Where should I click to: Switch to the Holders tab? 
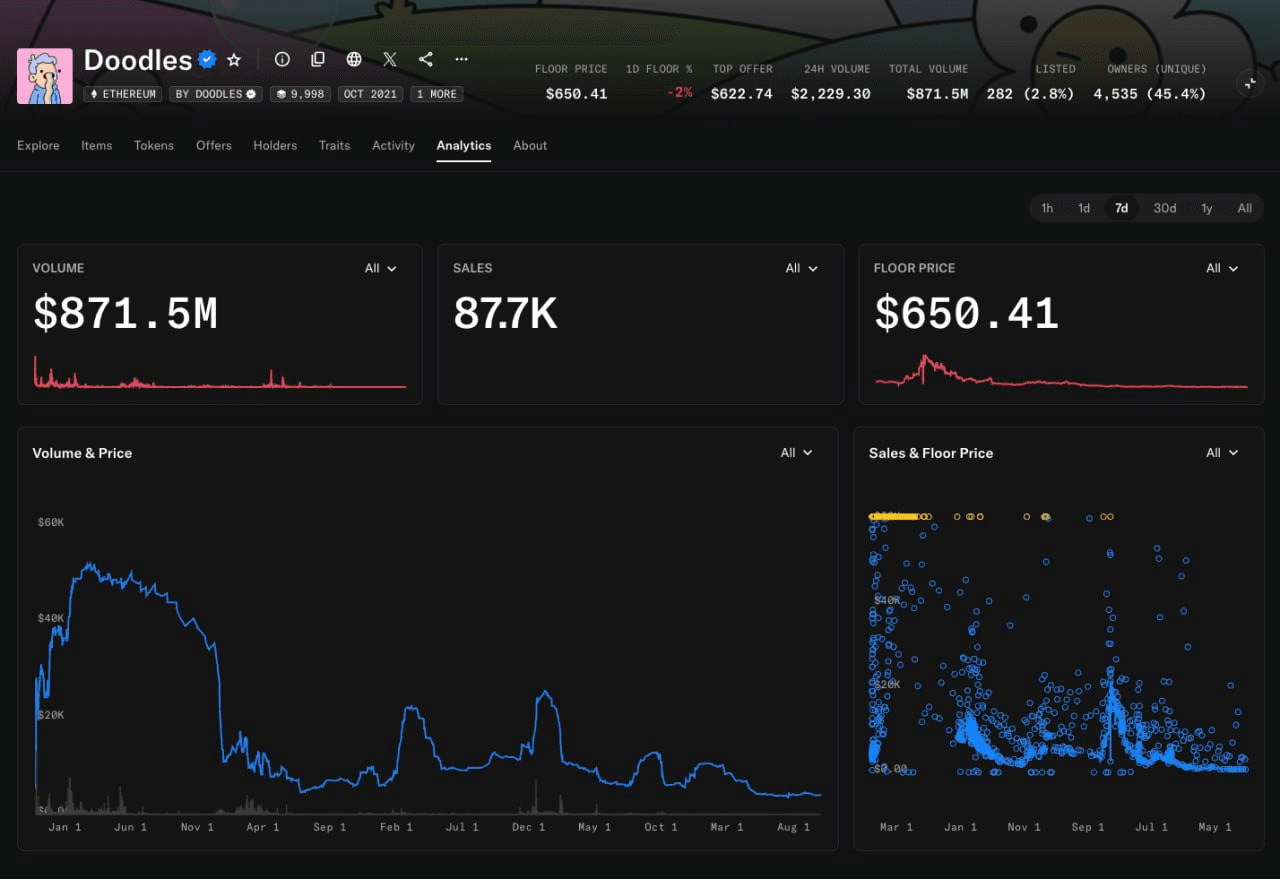pyautogui.click(x=275, y=145)
